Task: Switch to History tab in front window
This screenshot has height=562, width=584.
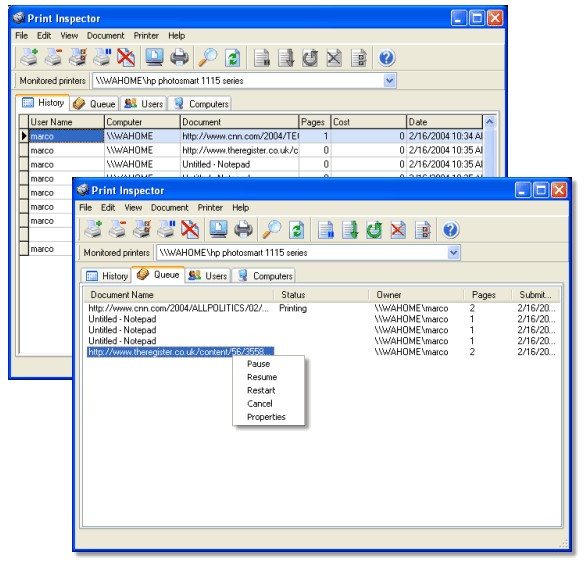Action: click(107, 276)
